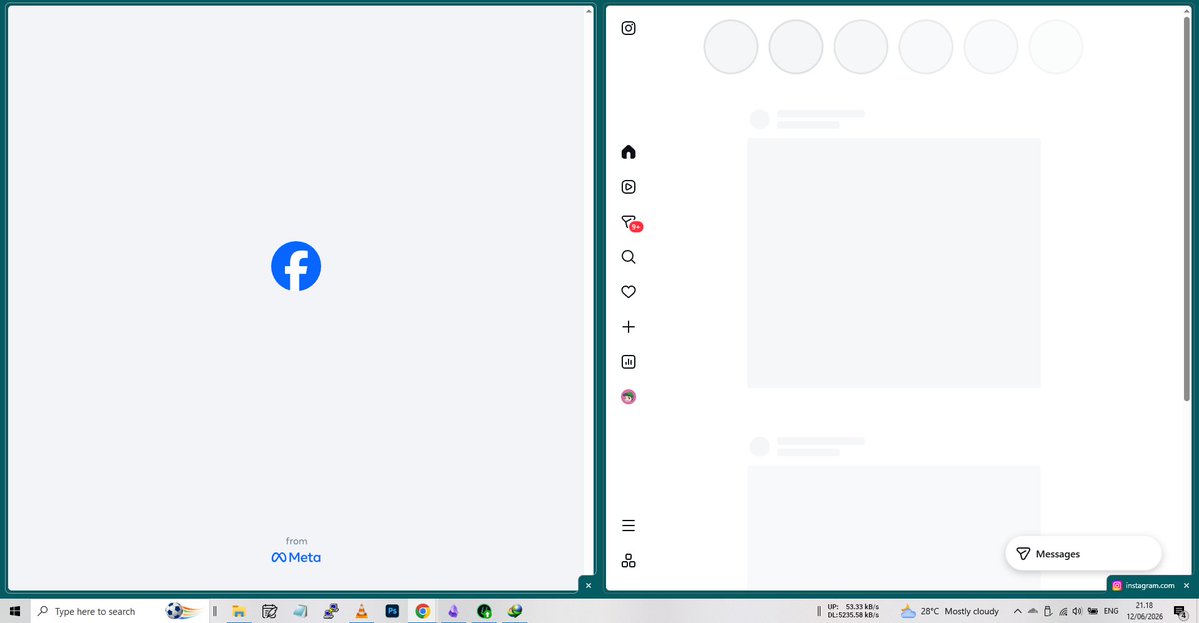Open the floating Messages button
This screenshot has width=1199, height=623.
pos(1084,554)
